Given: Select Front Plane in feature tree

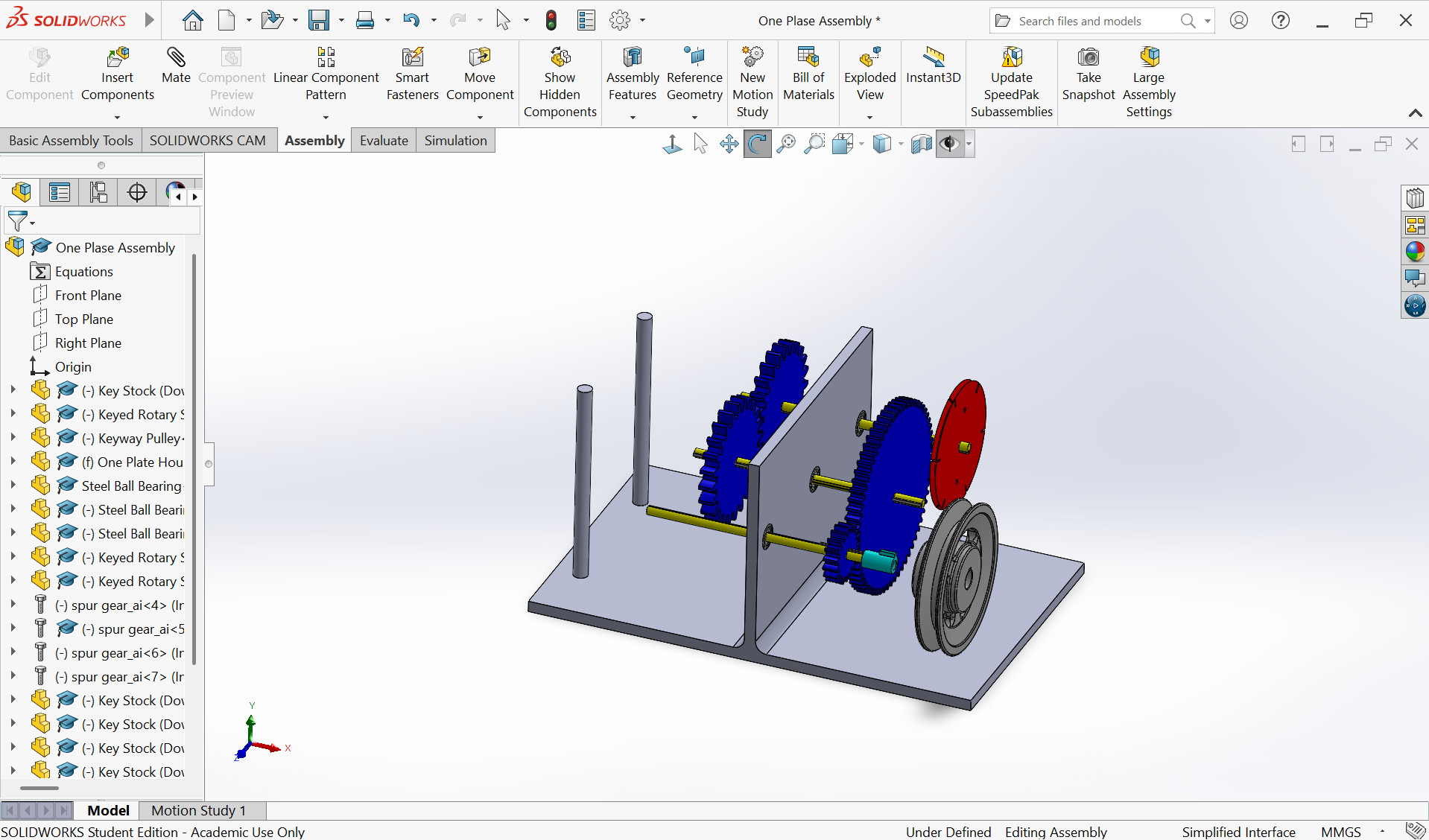Looking at the screenshot, I should pos(88,296).
